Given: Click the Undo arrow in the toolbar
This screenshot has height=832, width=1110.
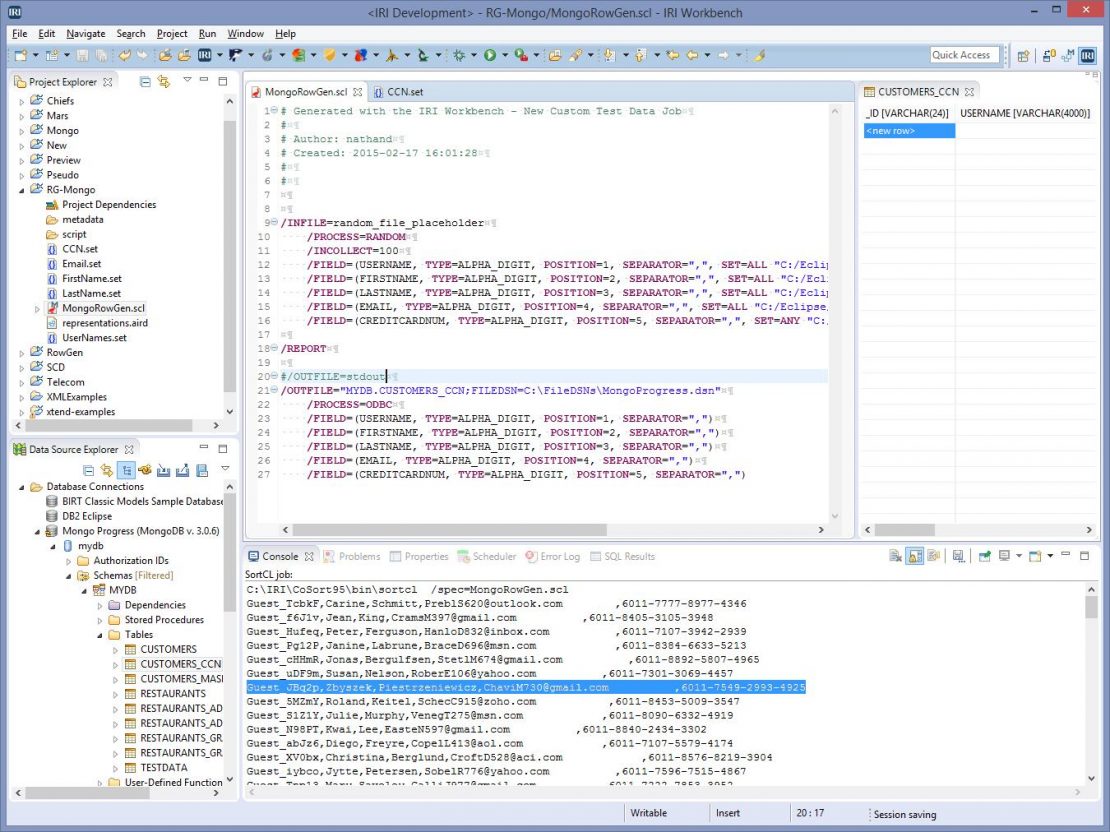Looking at the screenshot, I should tap(125, 55).
